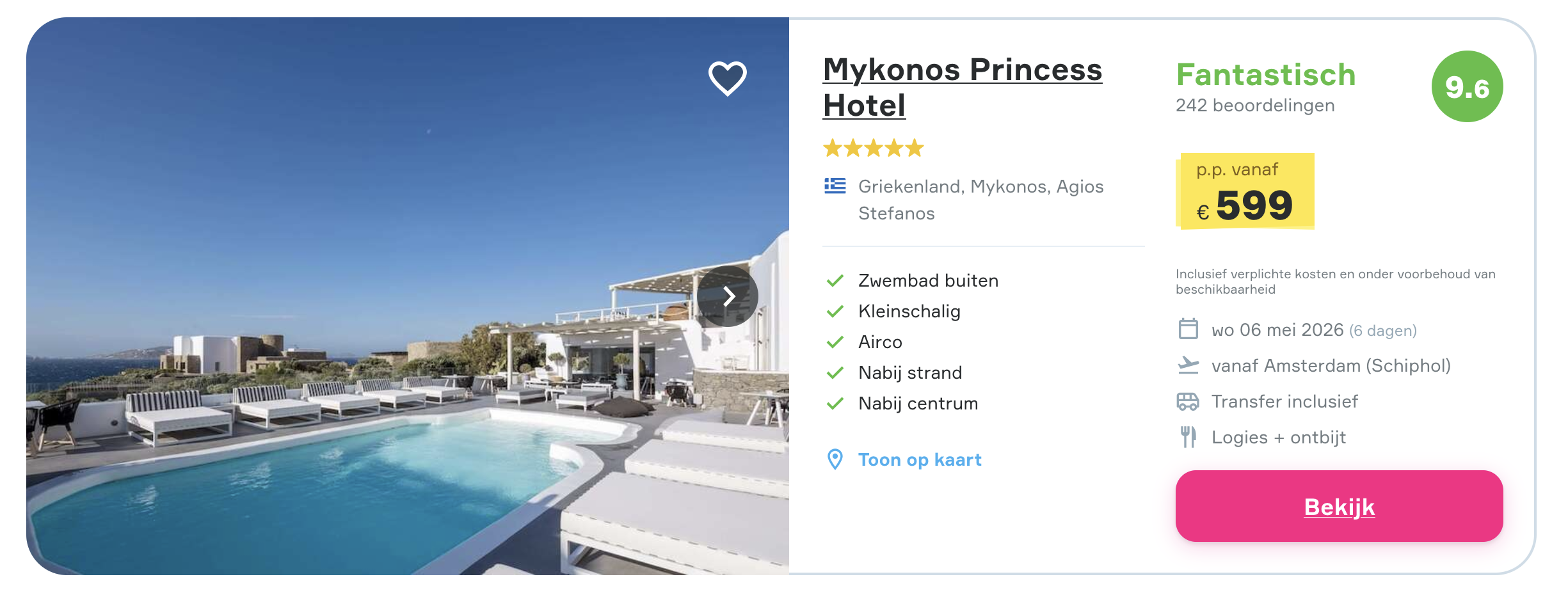Click the yellow €599 price tag
Viewport: 1568px width, 595px height.
pyautogui.click(x=1245, y=192)
